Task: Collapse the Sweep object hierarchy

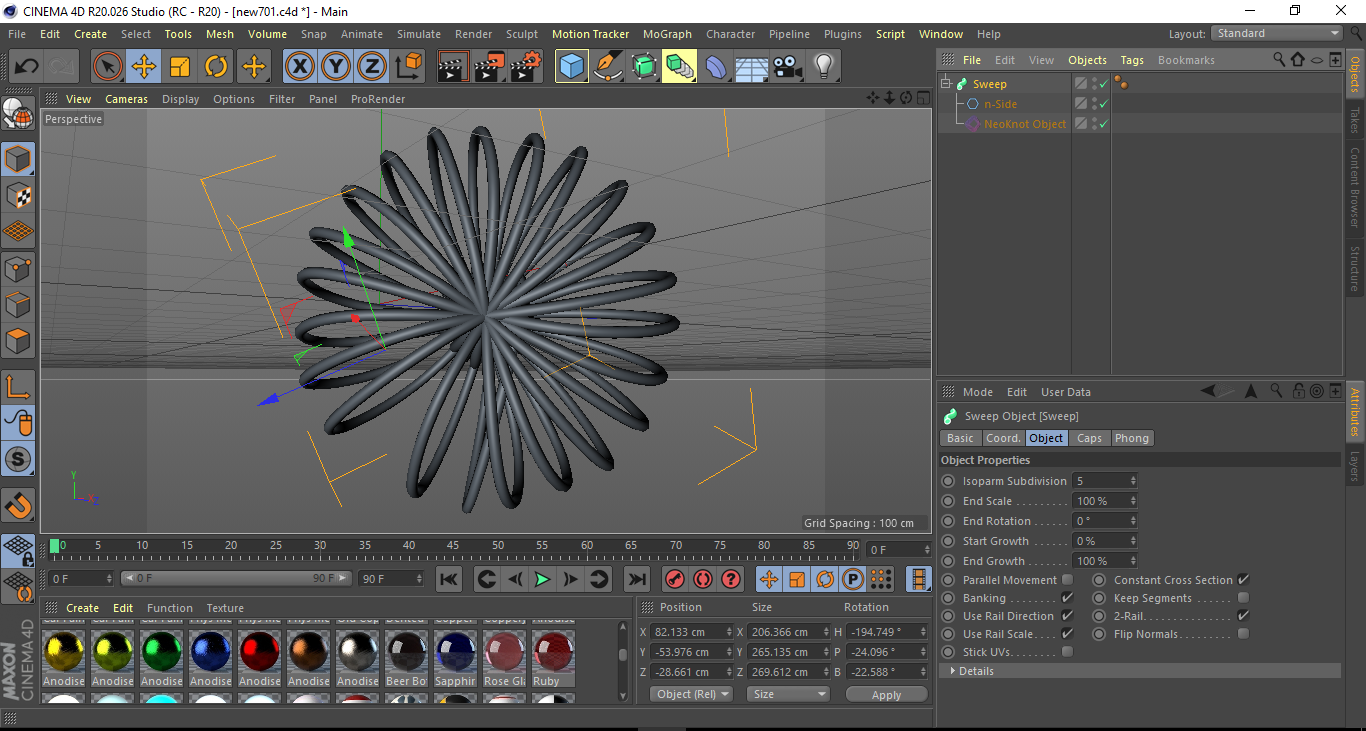Action: [946, 84]
